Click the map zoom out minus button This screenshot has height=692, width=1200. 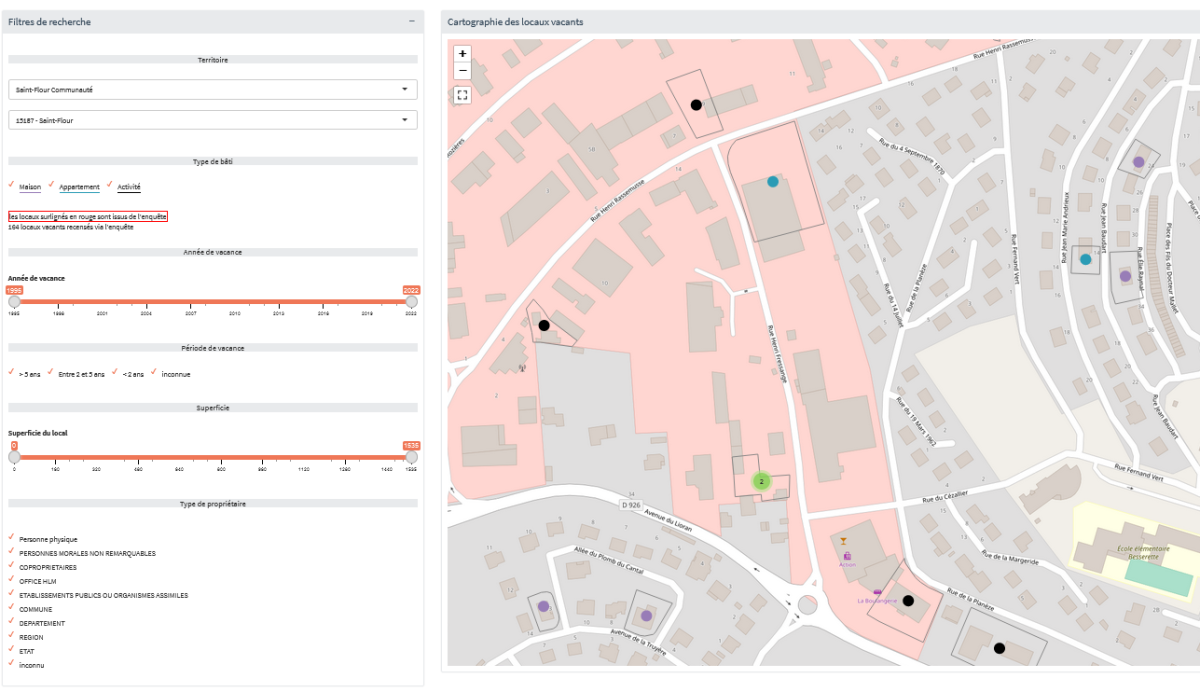click(x=462, y=71)
